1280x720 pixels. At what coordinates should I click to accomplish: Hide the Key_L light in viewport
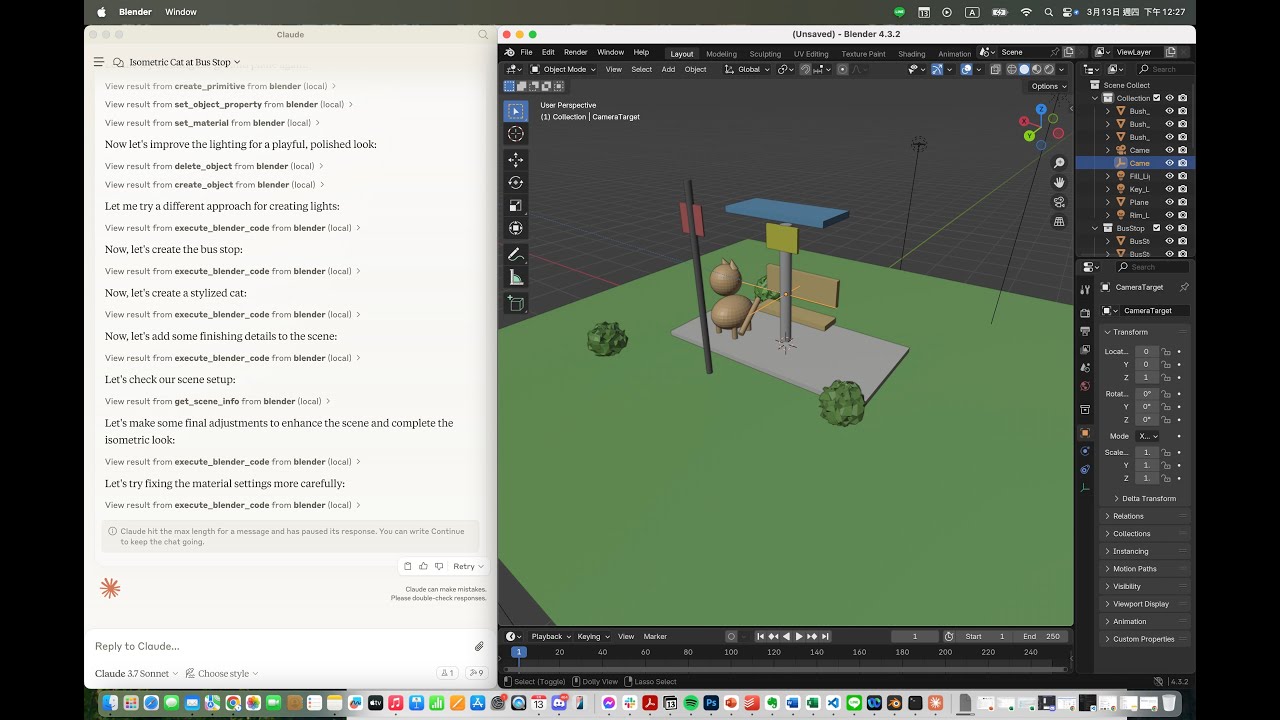(1169, 189)
